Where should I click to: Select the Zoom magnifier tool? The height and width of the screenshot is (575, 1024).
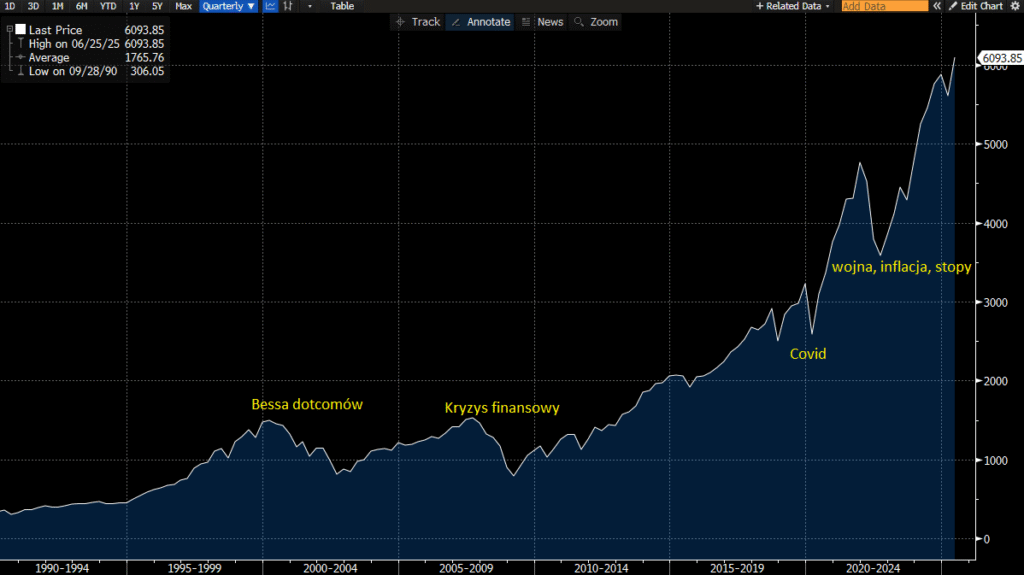click(x=596, y=22)
